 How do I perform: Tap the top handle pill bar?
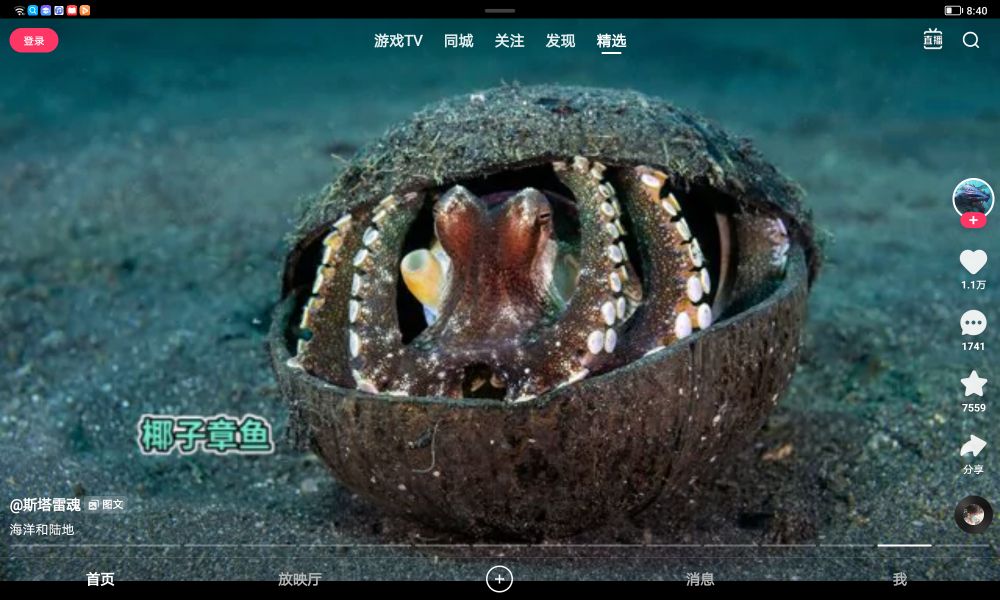pyautogui.click(x=499, y=11)
